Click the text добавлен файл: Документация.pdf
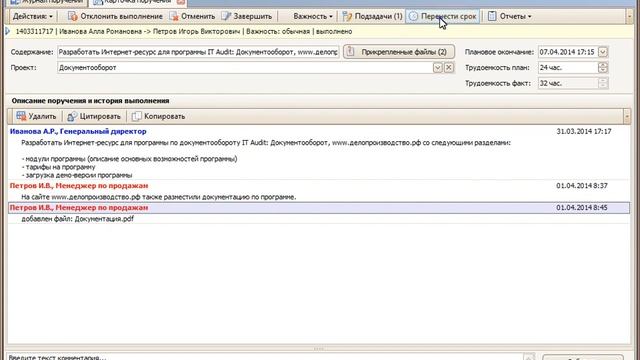The image size is (640, 360). point(78,219)
